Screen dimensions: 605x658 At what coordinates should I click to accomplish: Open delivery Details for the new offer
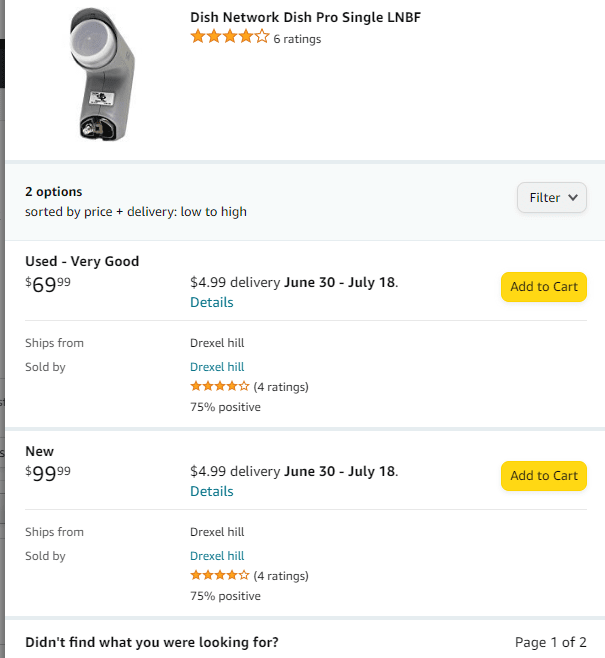[x=212, y=491]
